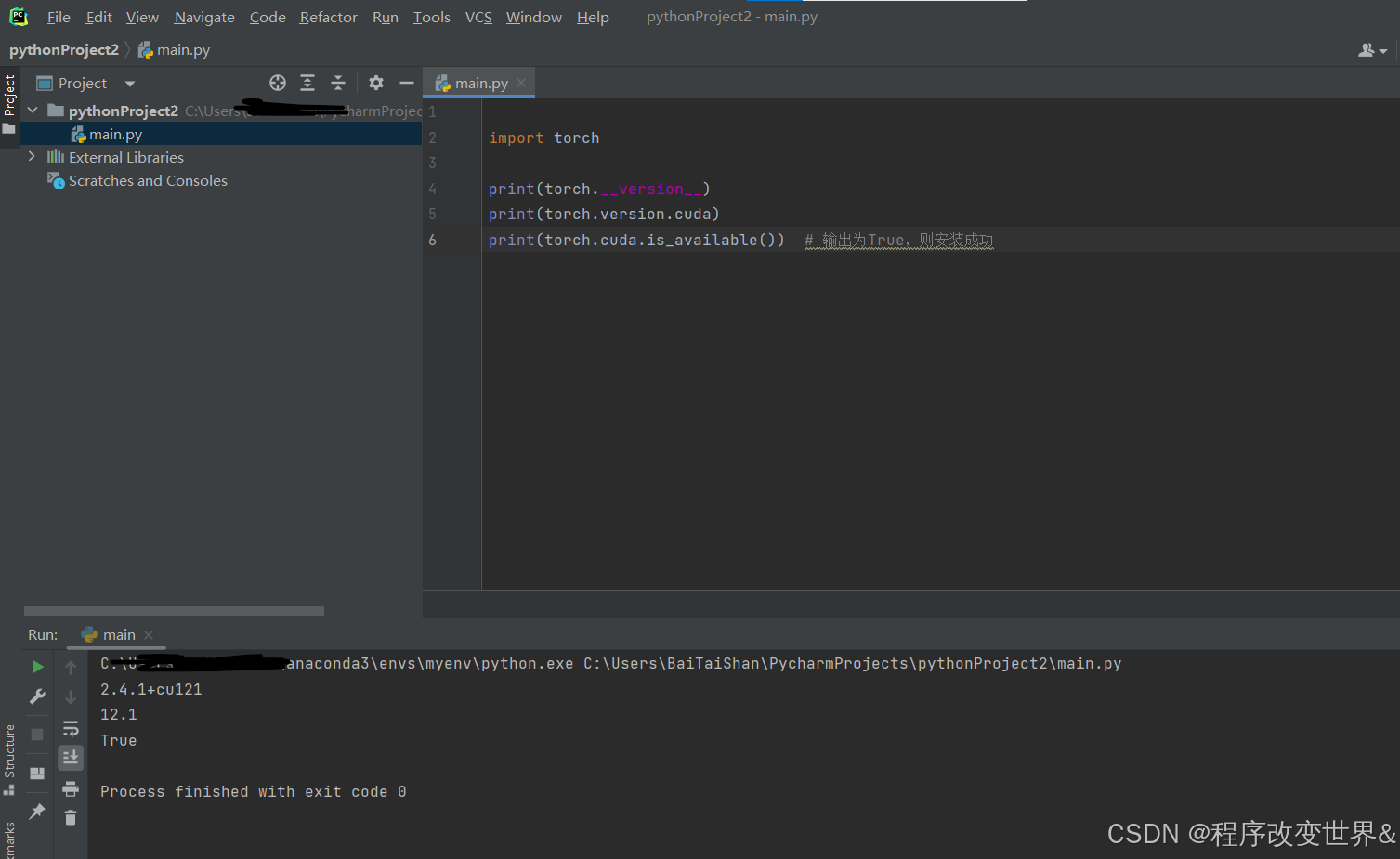Image resolution: width=1400 pixels, height=859 pixels.
Task: Click the import torch code line
Action: pyautogui.click(x=544, y=137)
